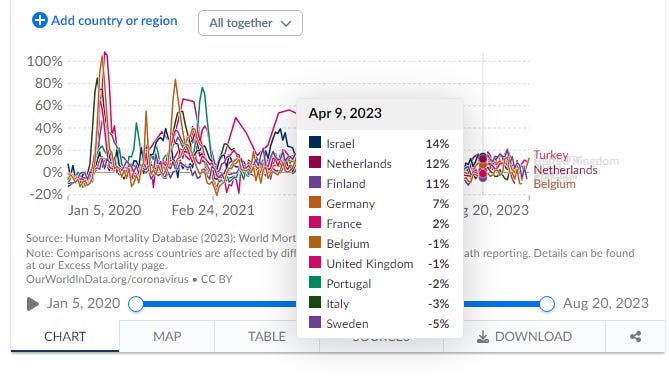
Task: Switch to the TABLE tab
Action: [x=267, y=336]
